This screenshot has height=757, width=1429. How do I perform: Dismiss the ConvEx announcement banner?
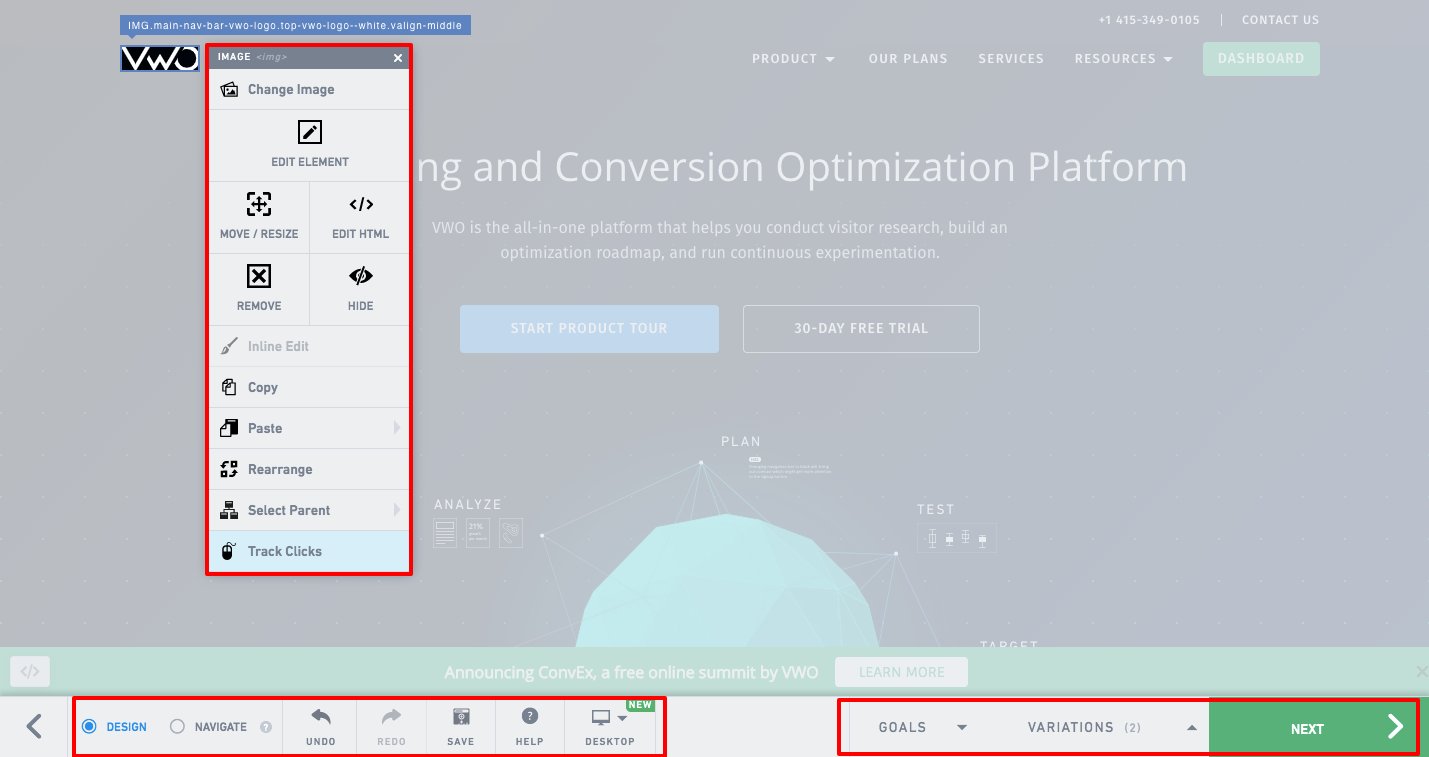pos(1422,671)
